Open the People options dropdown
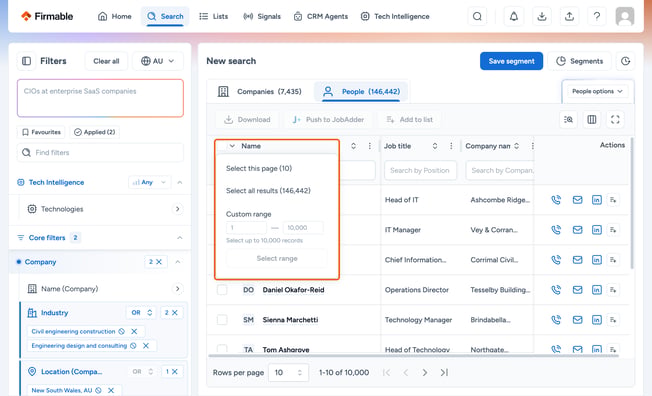Image resolution: width=652 pixels, height=396 pixels. pos(597,91)
